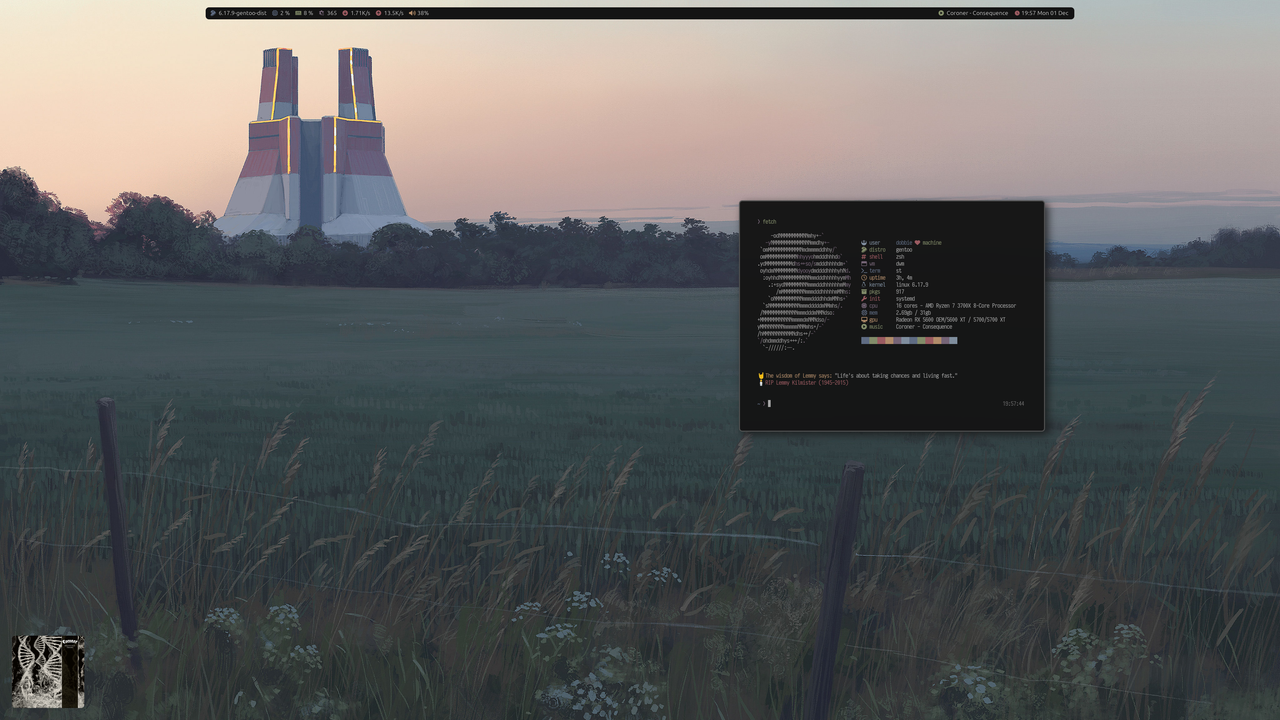Click the Gentoo distro icon in fetch output
Viewport: 1280px width, 720px height.
(864, 250)
